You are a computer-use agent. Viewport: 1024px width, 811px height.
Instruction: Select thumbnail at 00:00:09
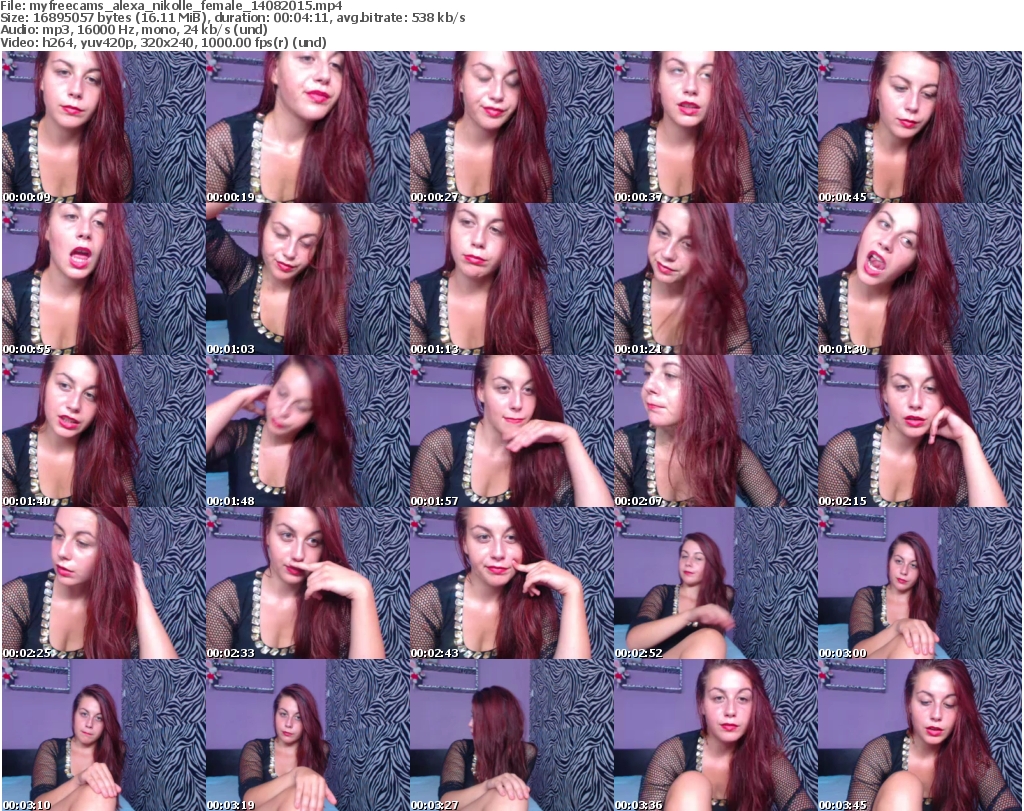pyautogui.click(x=103, y=127)
